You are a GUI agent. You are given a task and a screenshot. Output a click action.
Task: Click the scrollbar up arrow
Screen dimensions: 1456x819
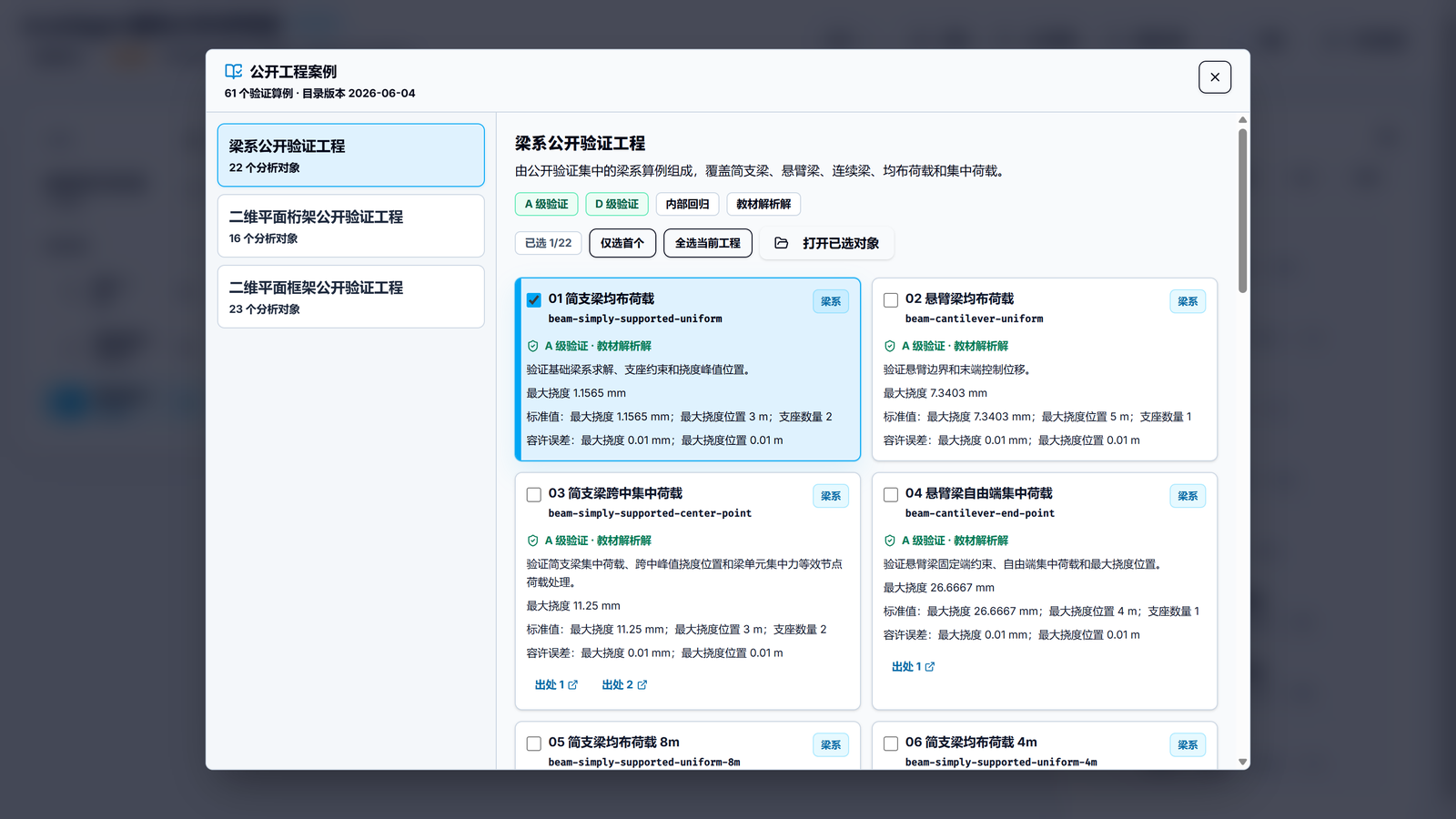(1242, 120)
